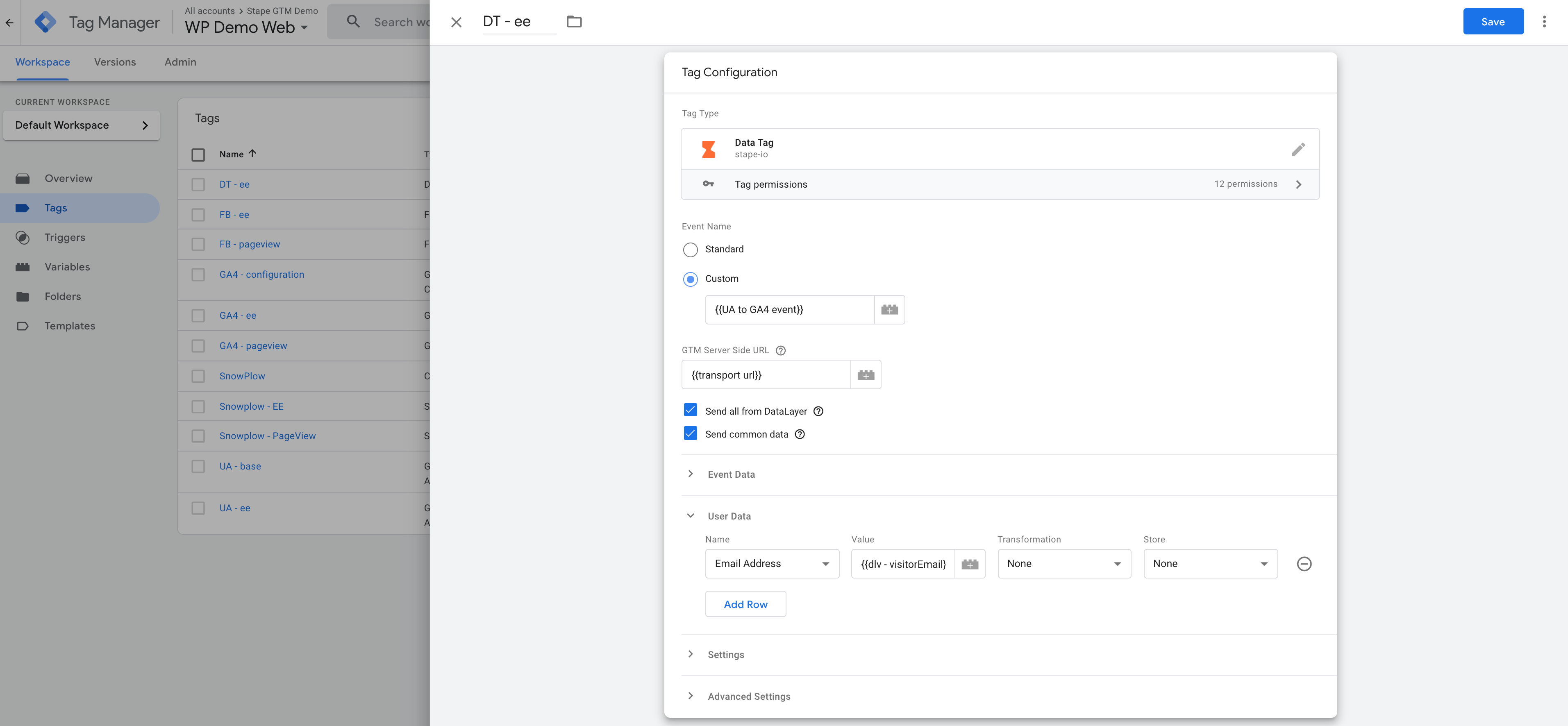Switch to the Workspace tab

[43, 62]
